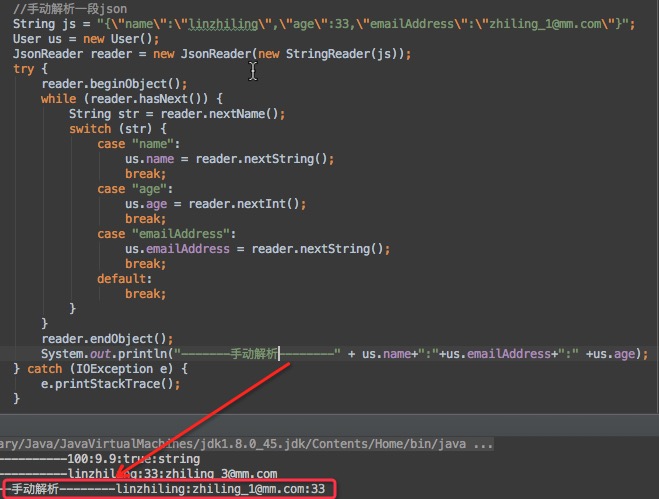
Task: Click '+us.age);' at end of println
Action: point(617,354)
